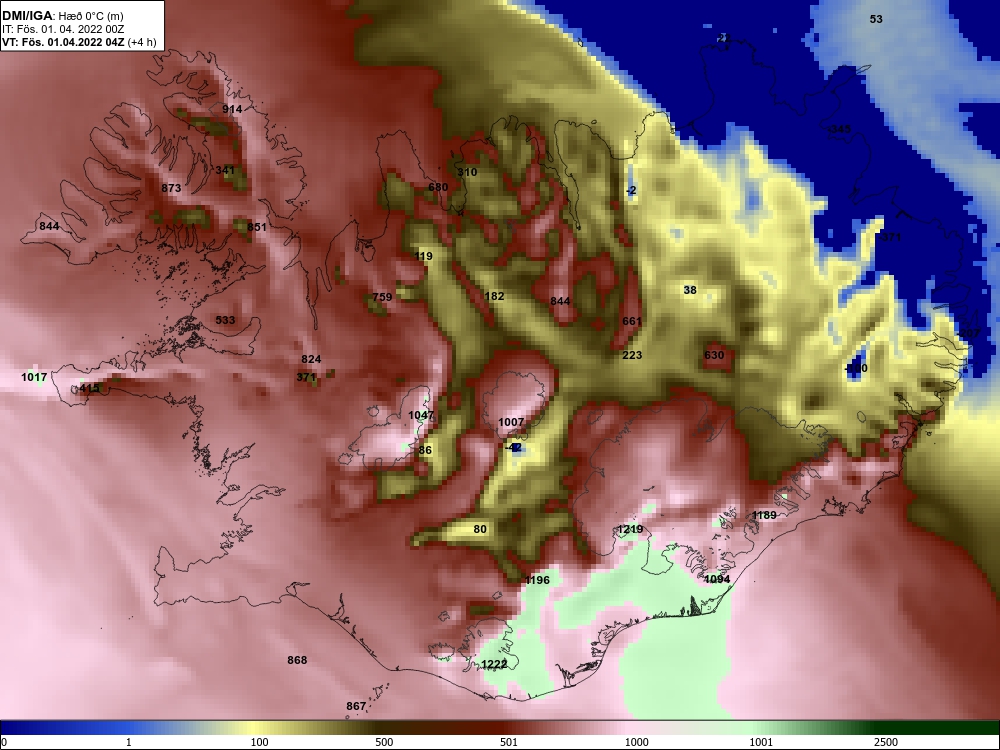The width and height of the screenshot is (1000, 750).
Task: Click the 223 height value
Action: pyautogui.click(x=632, y=355)
